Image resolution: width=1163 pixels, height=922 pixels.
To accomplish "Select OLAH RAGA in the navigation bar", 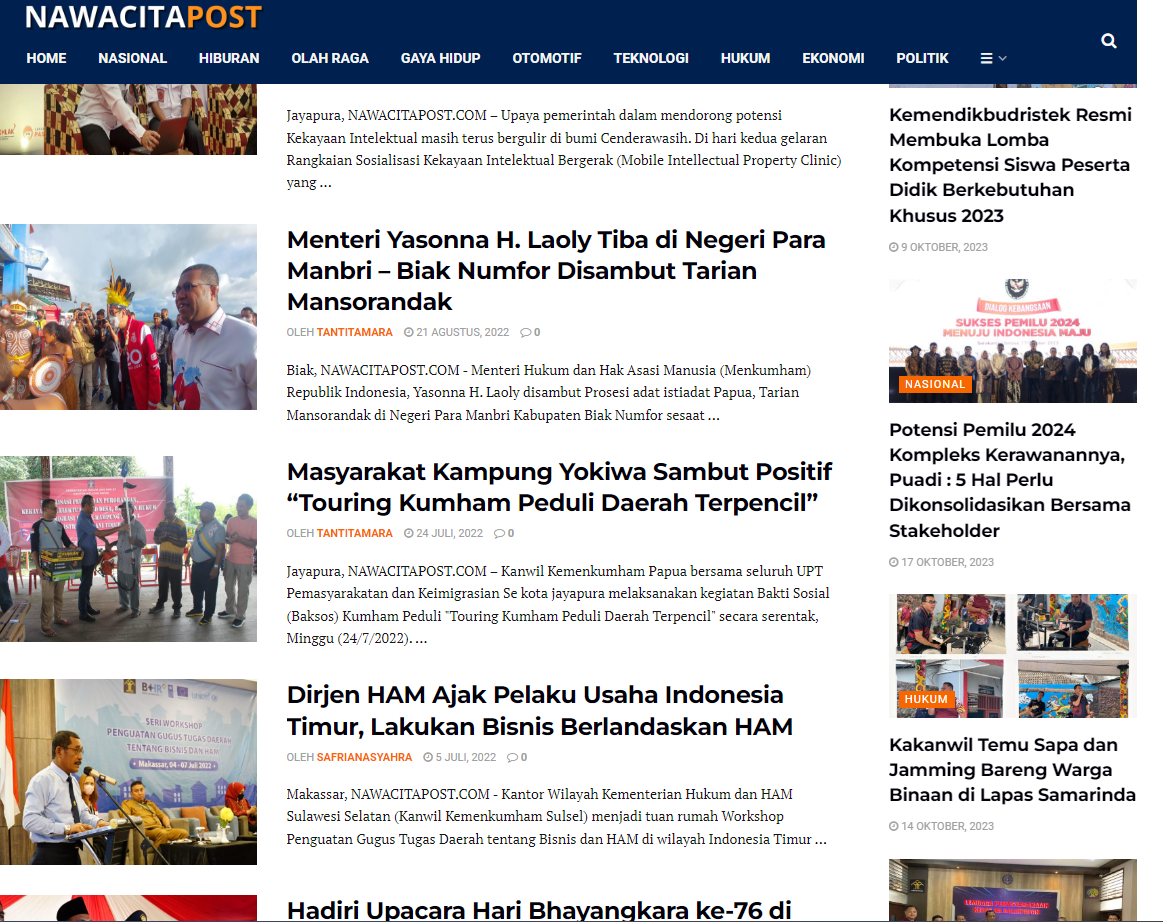I will click(330, 58).
